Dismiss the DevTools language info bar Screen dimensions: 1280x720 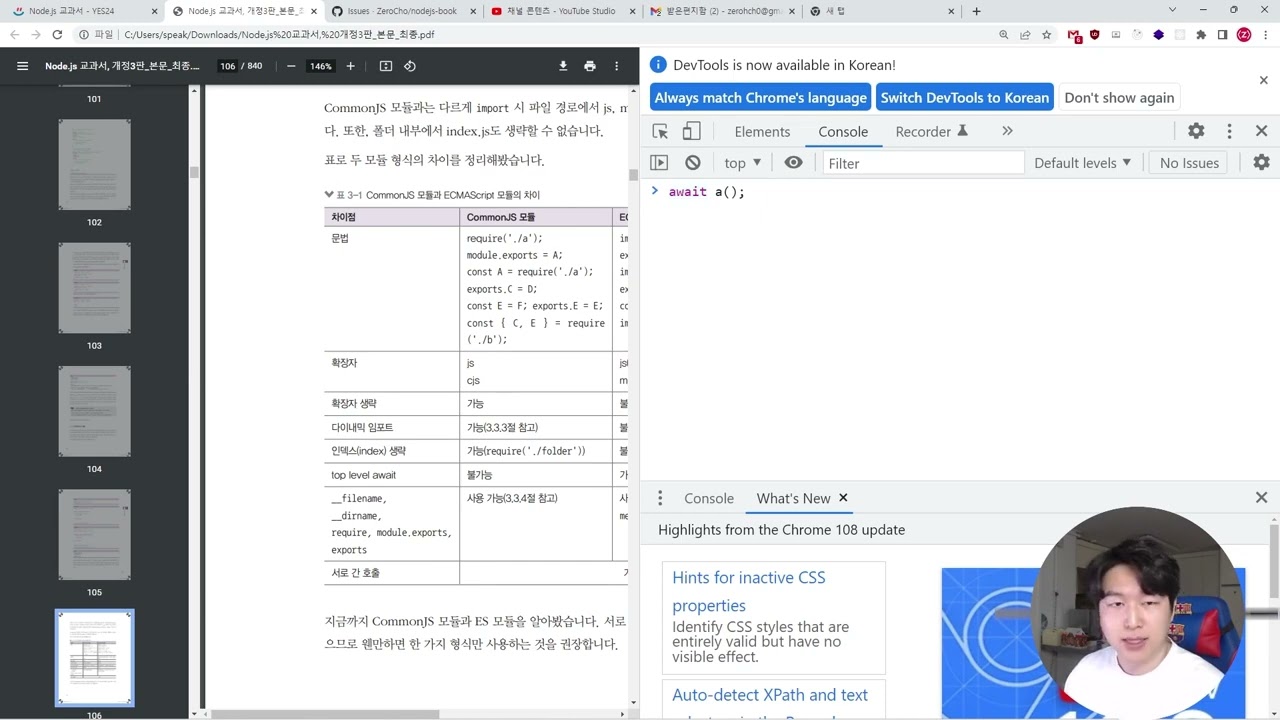click(1263, 80)
